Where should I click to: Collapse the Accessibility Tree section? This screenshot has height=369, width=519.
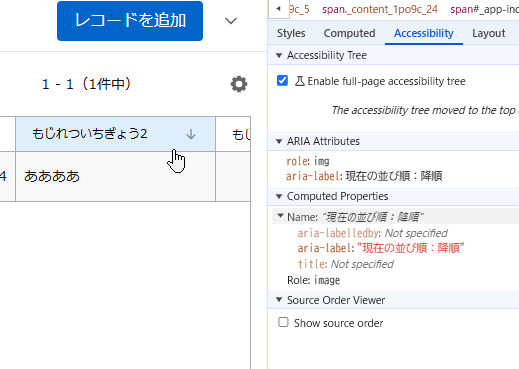coord(279,55)
